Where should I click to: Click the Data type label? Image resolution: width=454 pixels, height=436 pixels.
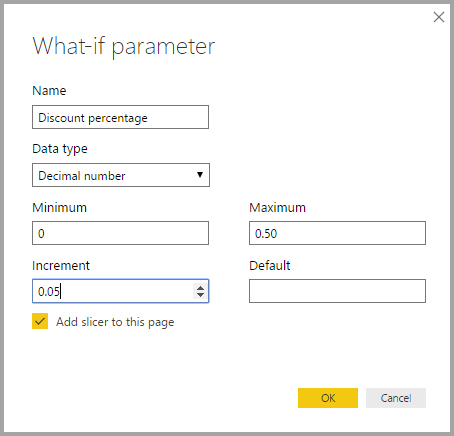pos(60,149)
